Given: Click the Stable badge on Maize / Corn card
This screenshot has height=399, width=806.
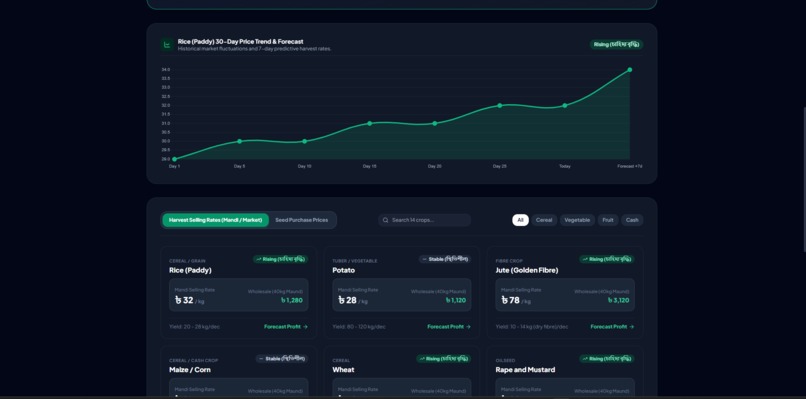Looking at the screenshot, I should pyautogui.click(x=282, y=358).
